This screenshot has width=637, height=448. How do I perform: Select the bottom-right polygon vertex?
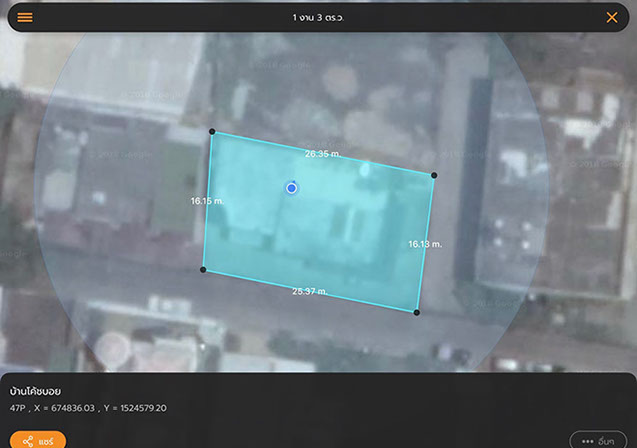[x=417, y=312]
